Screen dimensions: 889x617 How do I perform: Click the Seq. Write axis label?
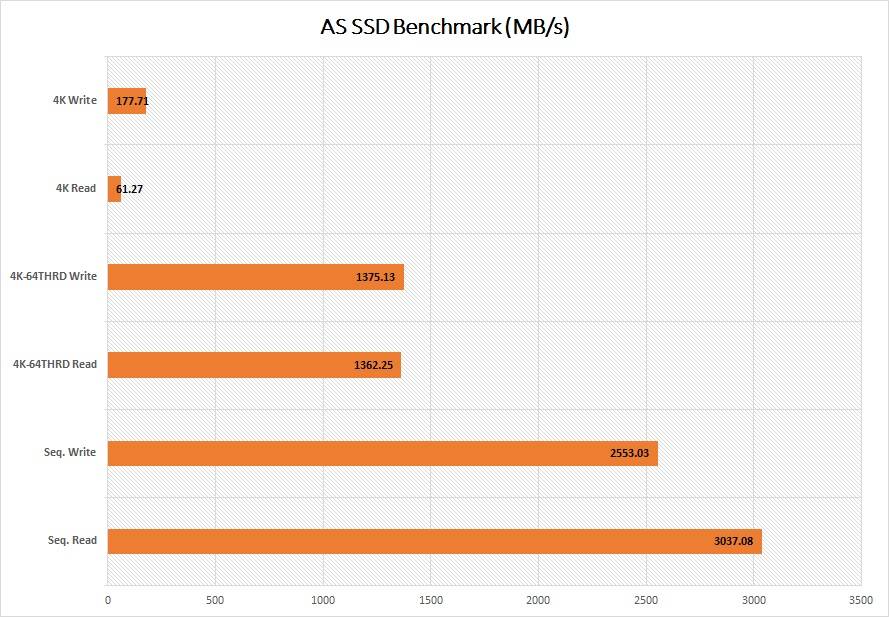point(70,453)
